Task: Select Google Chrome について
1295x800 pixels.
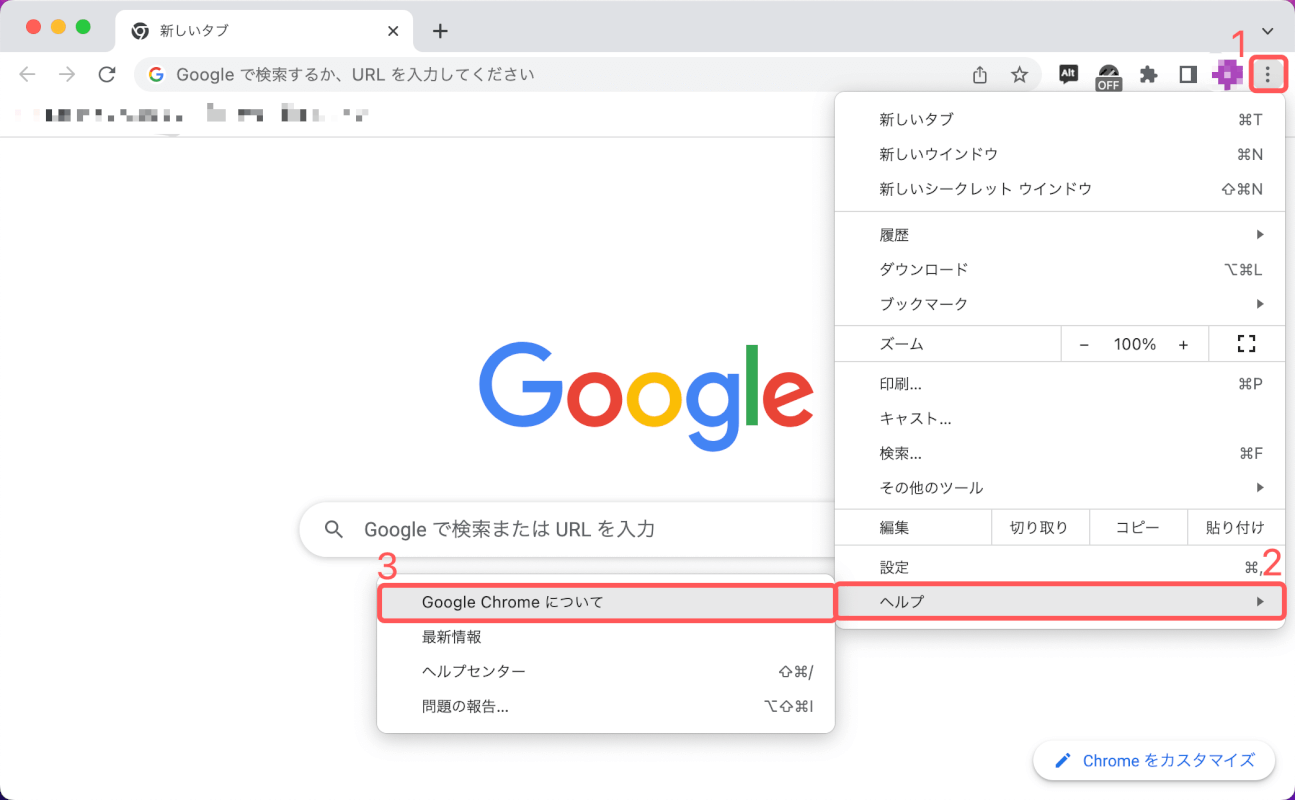Action: pos(606,602)
